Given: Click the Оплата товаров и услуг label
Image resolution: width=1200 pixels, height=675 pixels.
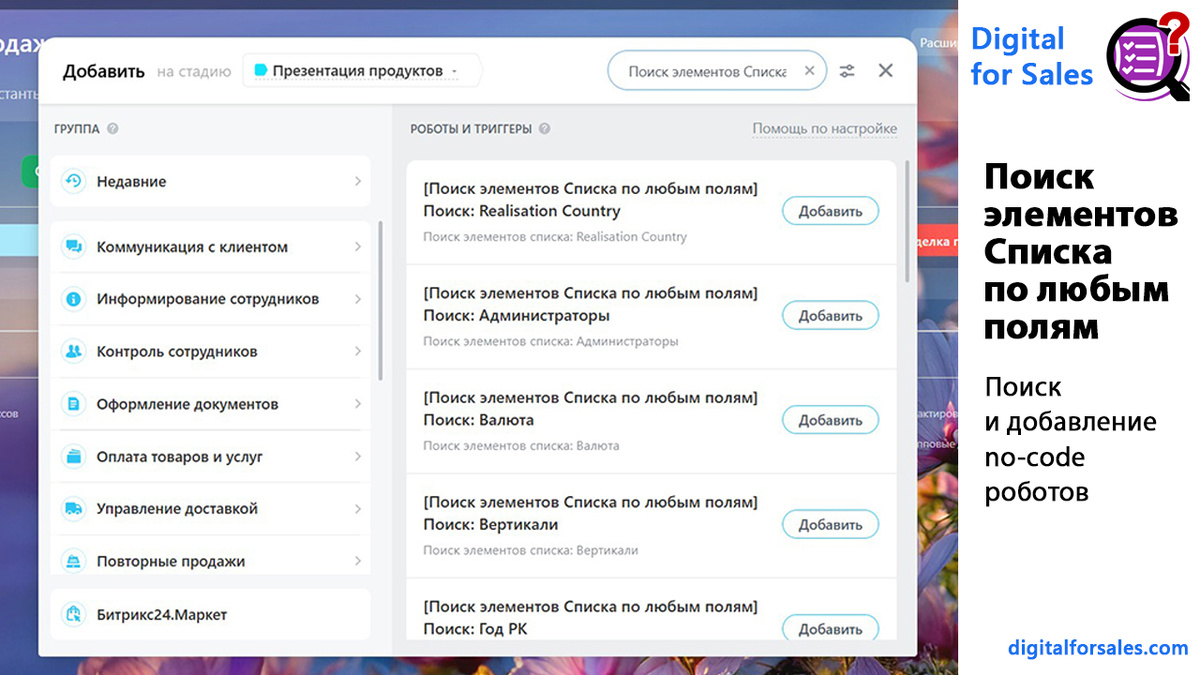Looking at the screenshot, I should 180,456.
